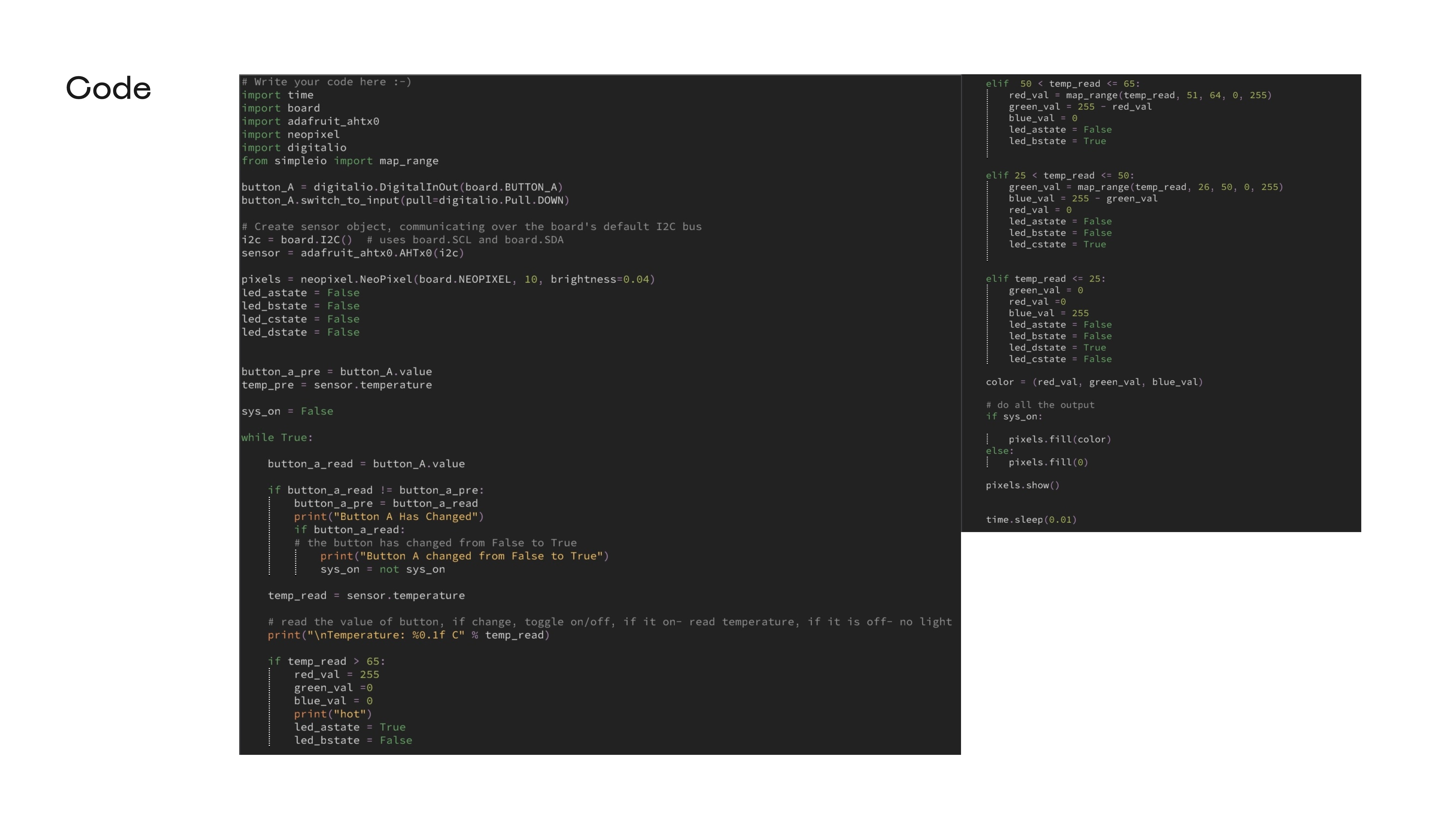Click the print Temperature format string line
Viewport: 1456px width, 819px height.
tap(408, 635)
